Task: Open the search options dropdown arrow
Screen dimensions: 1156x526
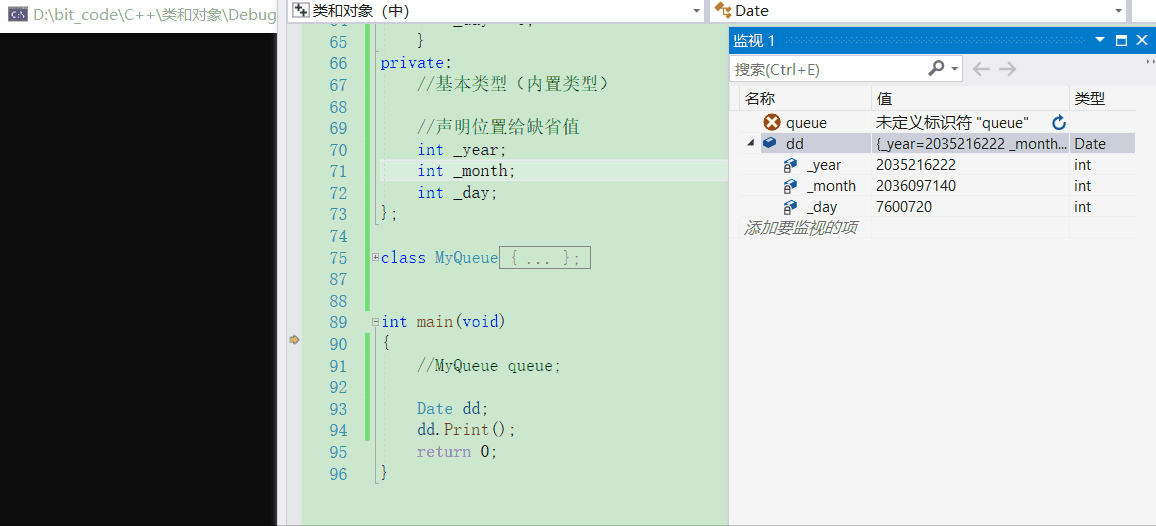Action: pyautogui.click(x=955, y=69)
